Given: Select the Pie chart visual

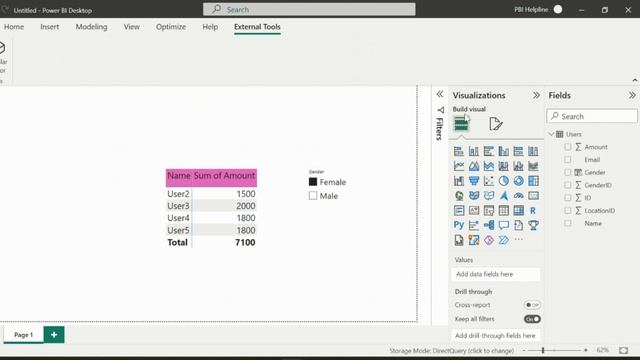Looking at the screenshot, I should [x=504, y=181].
